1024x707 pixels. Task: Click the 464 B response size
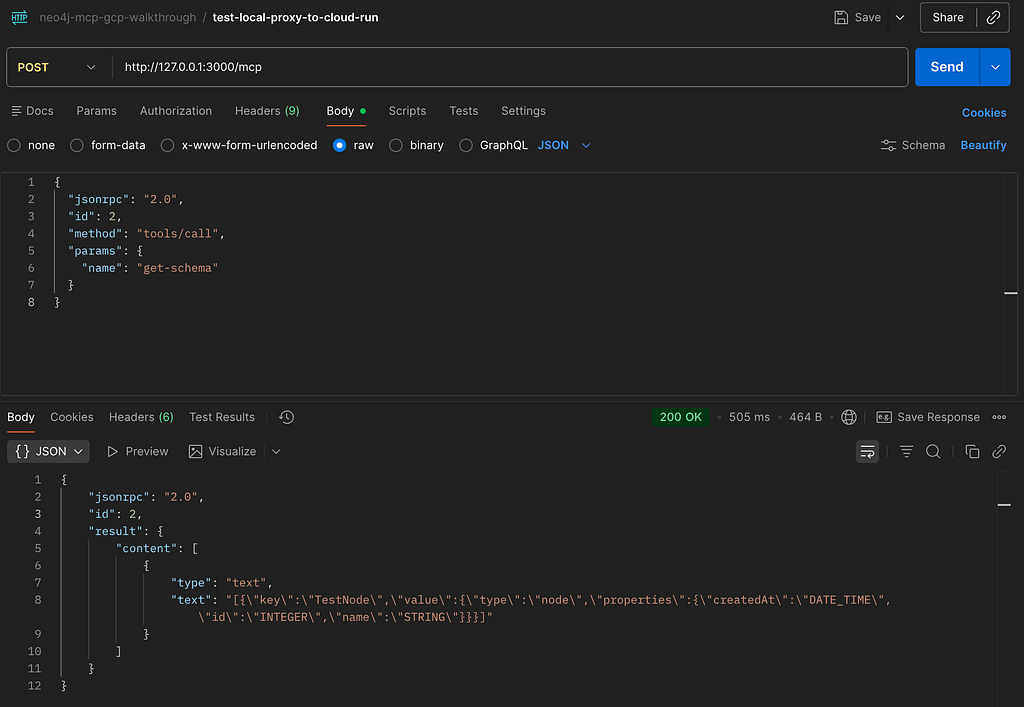805,417
